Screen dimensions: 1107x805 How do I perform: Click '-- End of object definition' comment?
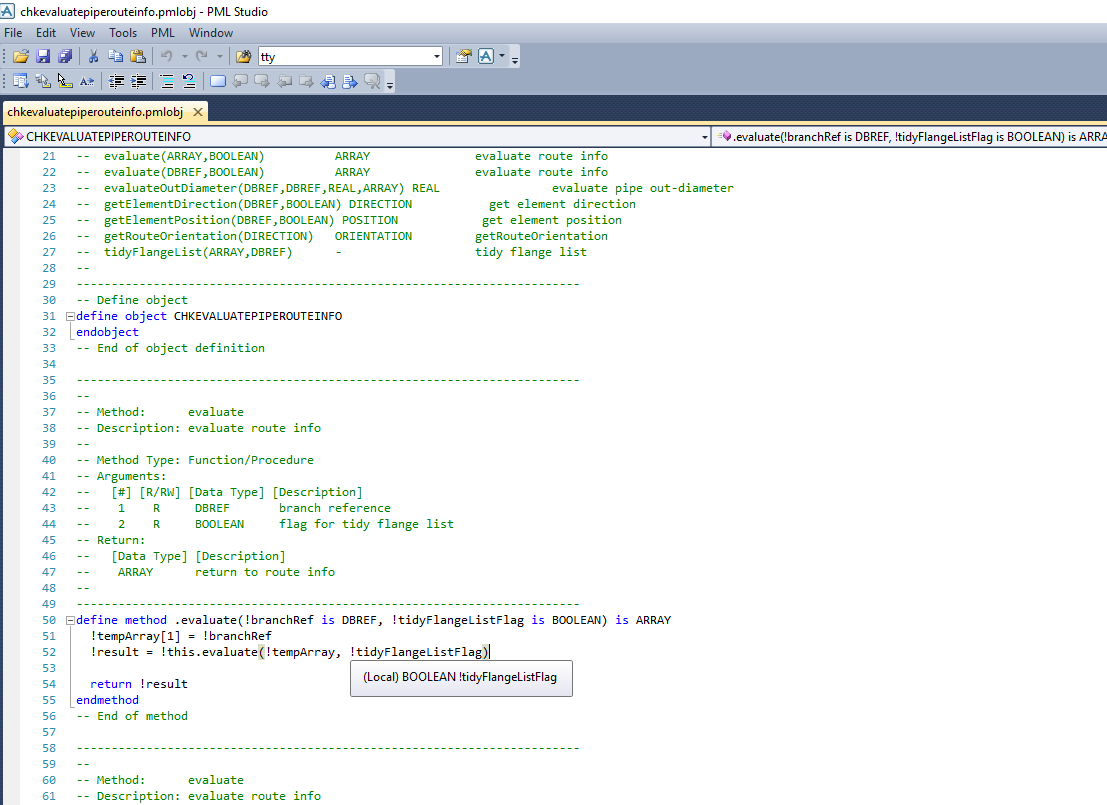point(170,348)
